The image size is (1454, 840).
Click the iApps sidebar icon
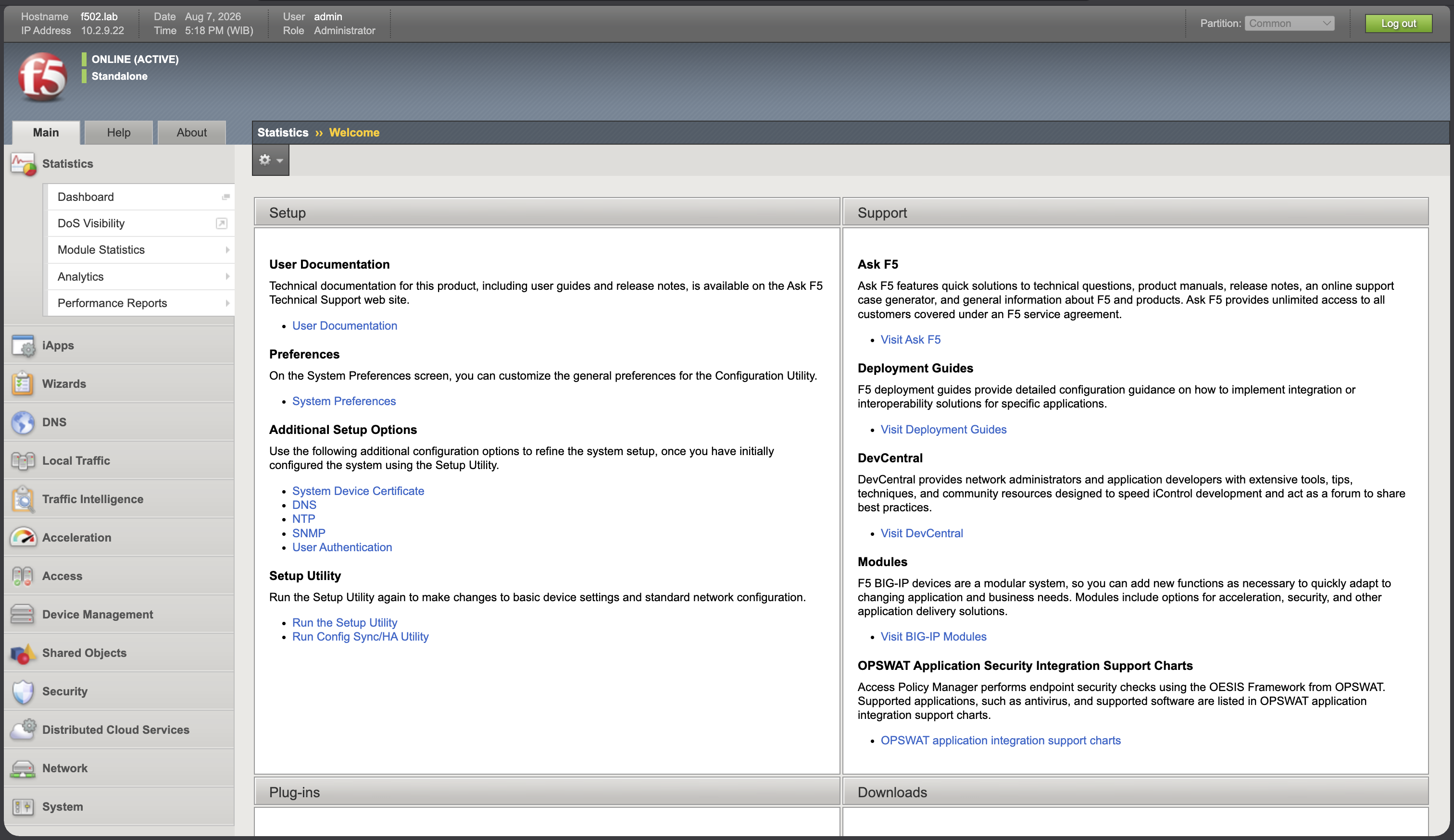tap(23, 346)
